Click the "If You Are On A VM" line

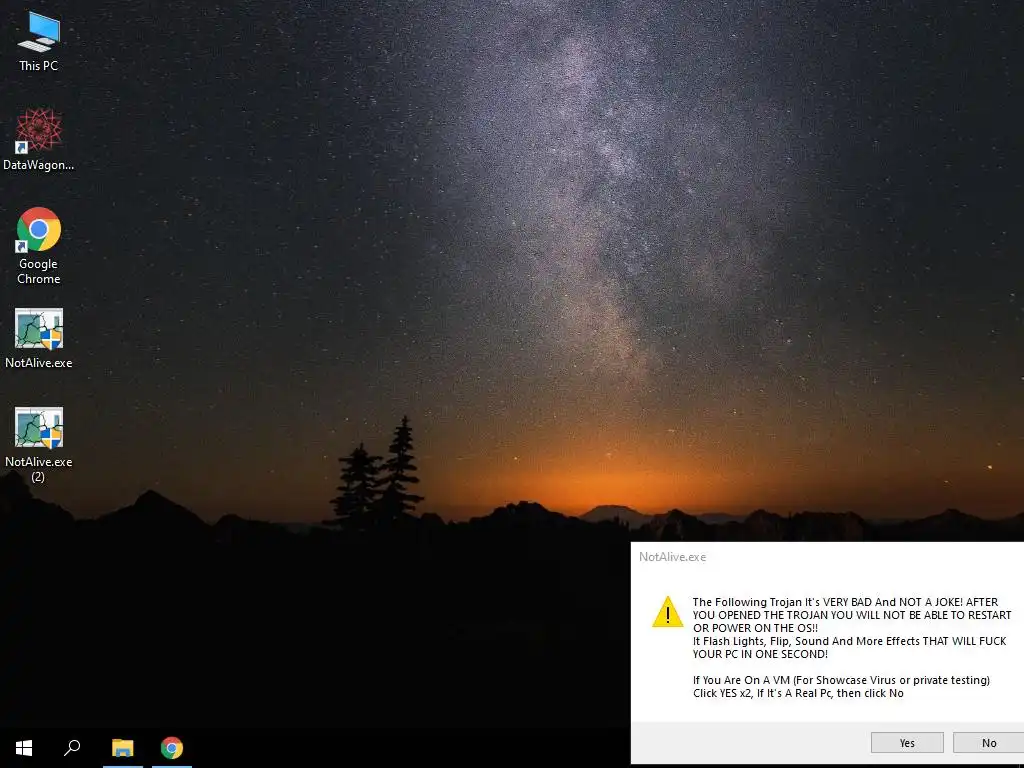click(841, 680)
